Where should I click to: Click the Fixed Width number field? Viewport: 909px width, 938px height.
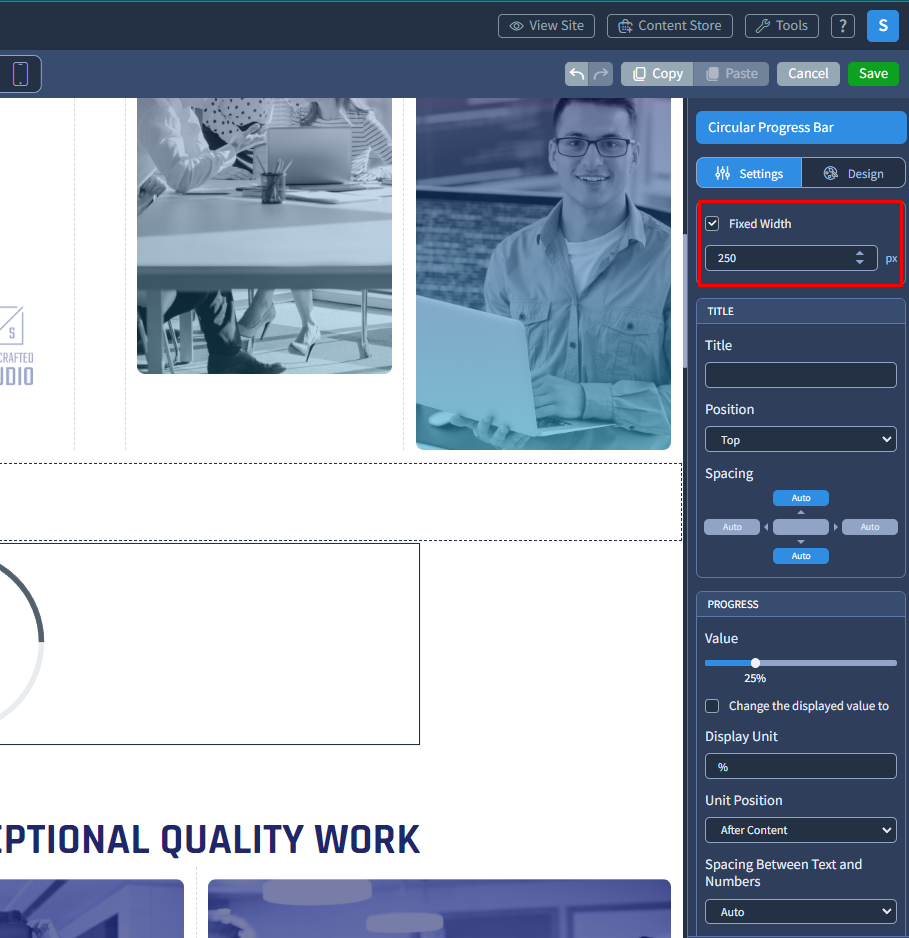point(791,258)
